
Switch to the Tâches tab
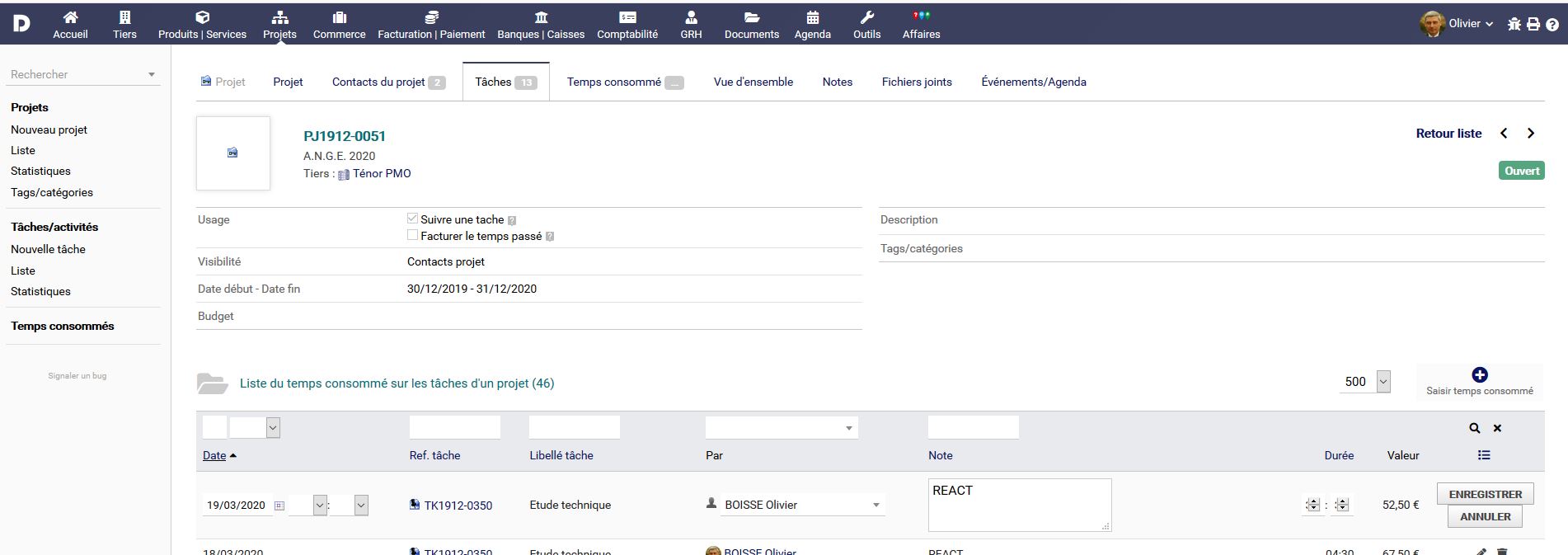click(505, 82)
